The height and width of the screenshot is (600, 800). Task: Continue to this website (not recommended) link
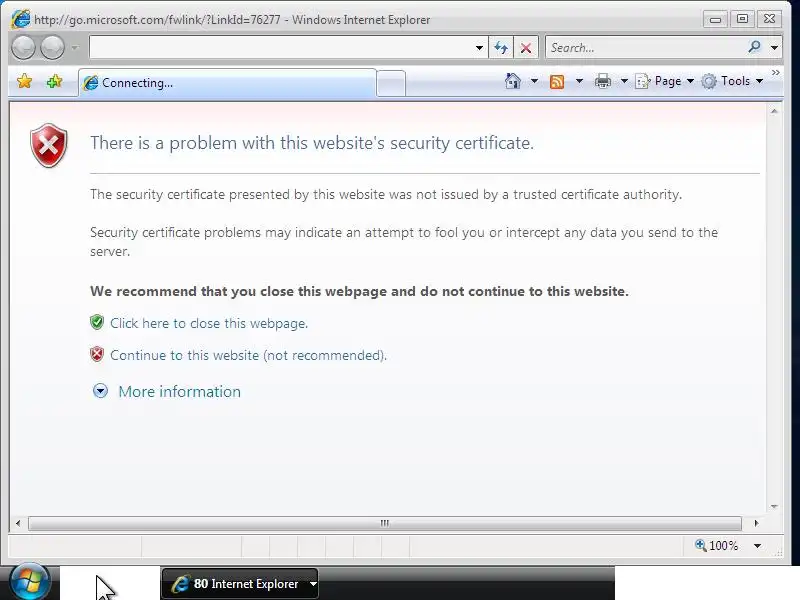(248, 355)
